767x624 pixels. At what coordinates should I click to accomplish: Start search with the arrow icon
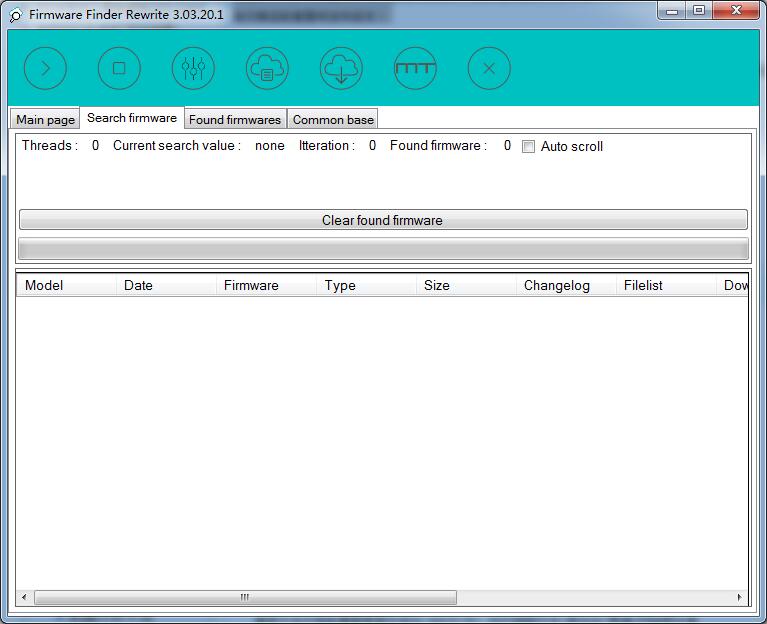coord(45,68)
